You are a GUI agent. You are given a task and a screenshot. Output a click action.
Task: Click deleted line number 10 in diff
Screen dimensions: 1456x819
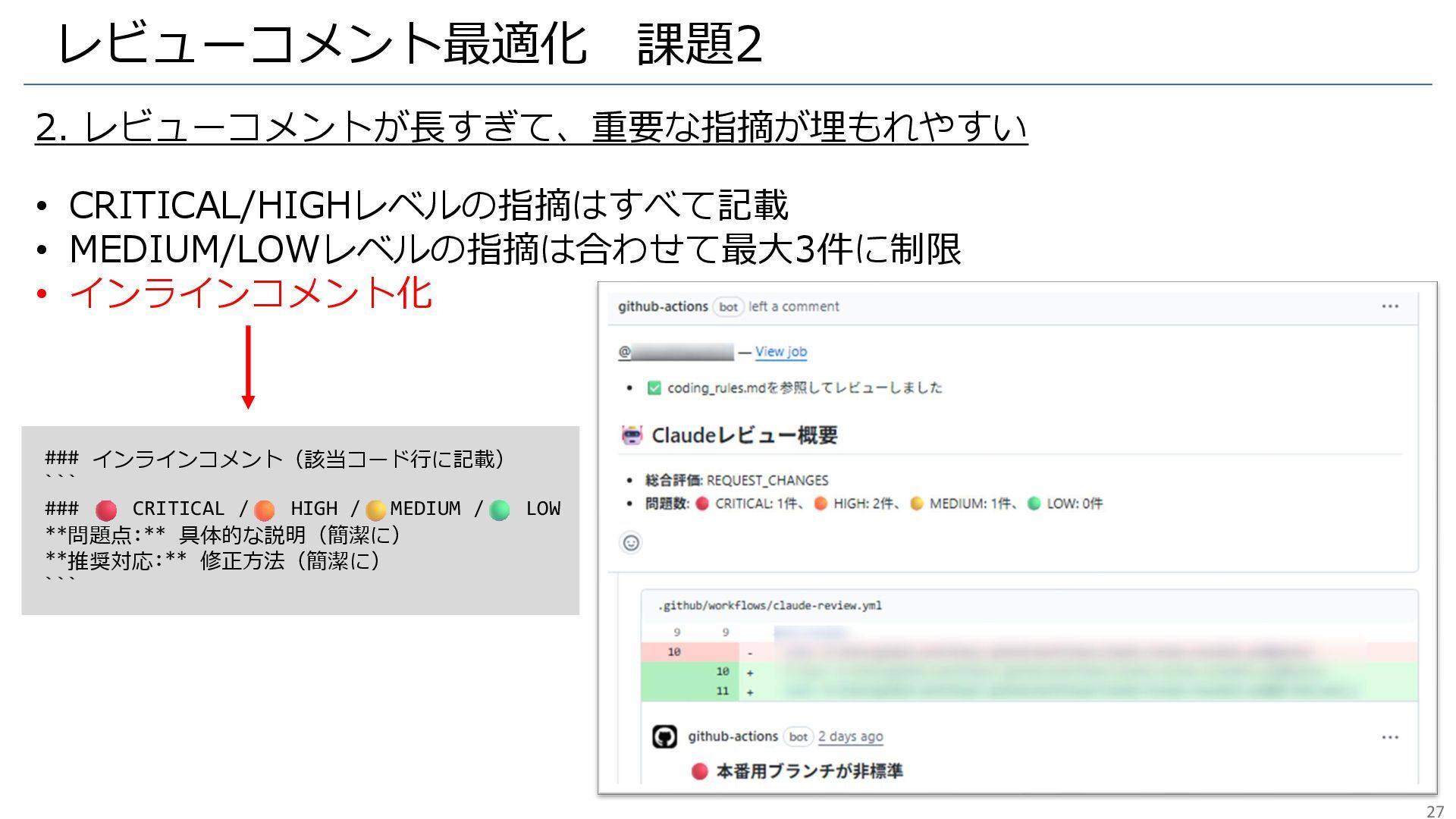(674, 652)
